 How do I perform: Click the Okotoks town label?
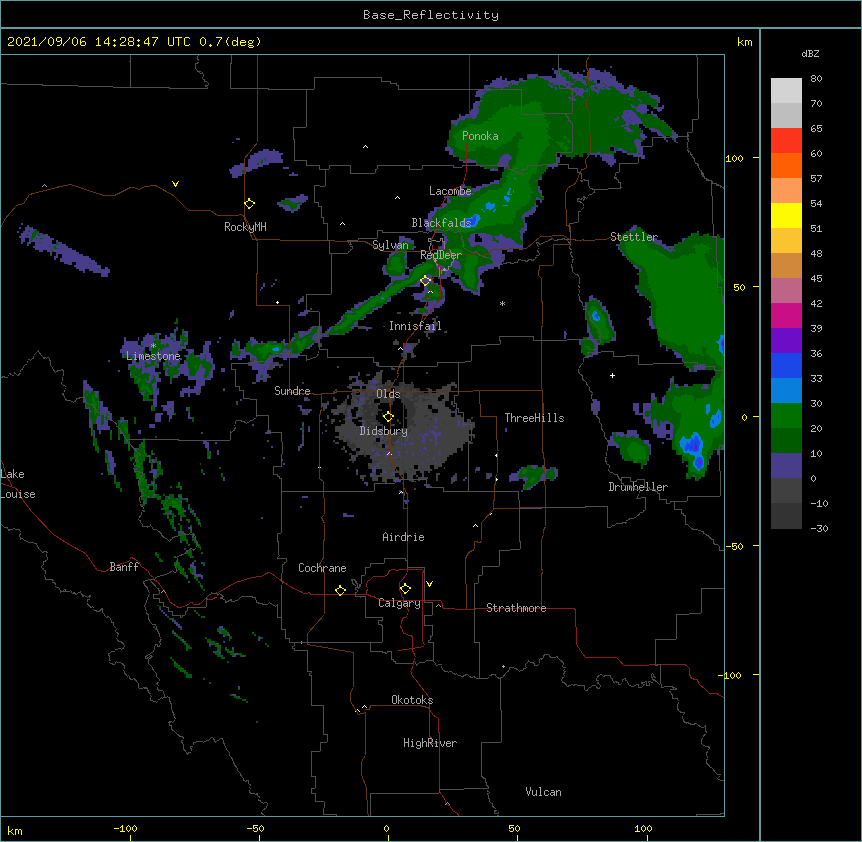click(x=412, y=700)
